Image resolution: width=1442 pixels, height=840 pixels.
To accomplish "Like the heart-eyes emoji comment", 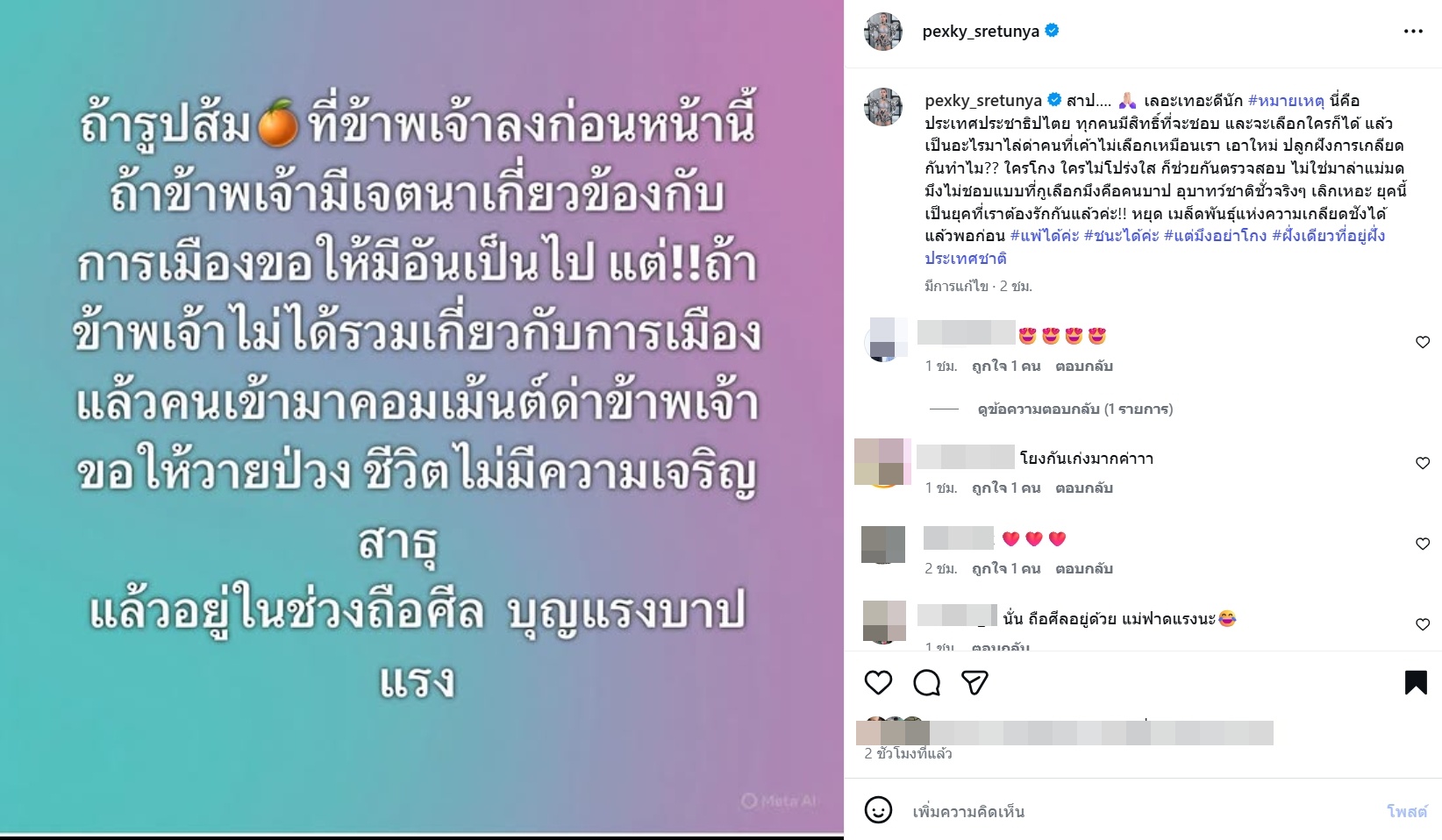I will [x=1423, y=342].
